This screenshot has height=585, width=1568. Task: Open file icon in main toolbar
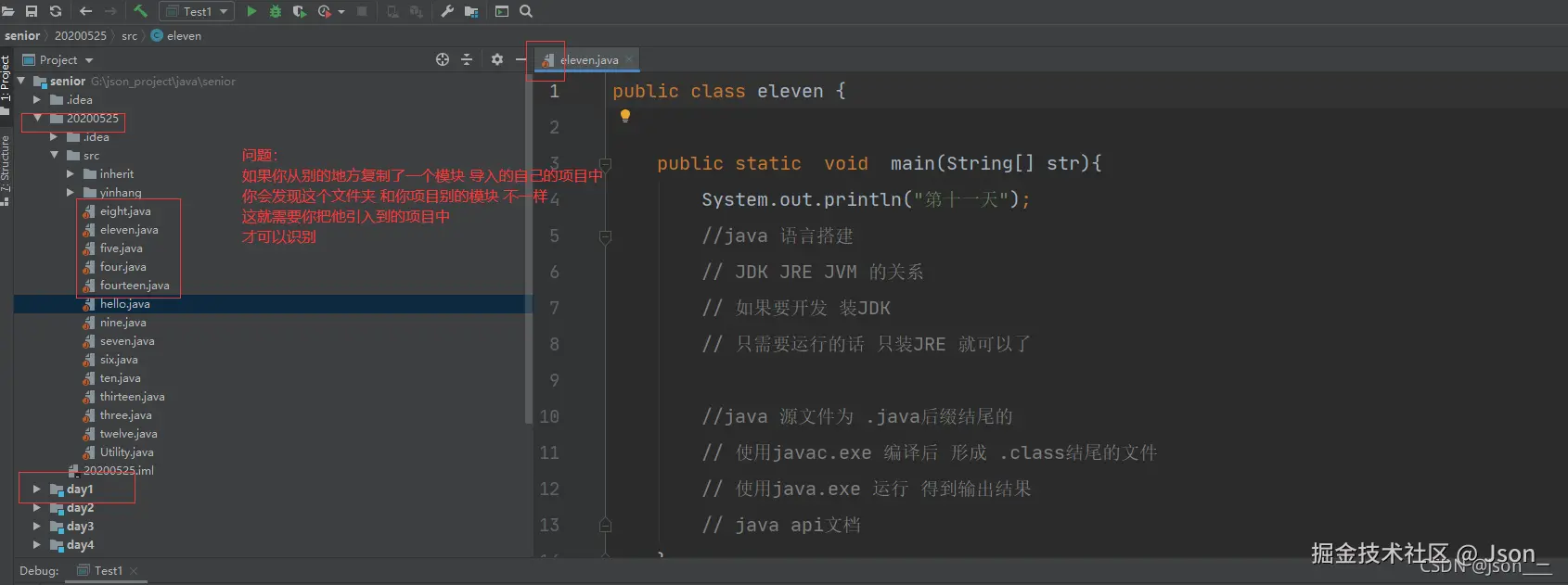(x=8, y=11)
